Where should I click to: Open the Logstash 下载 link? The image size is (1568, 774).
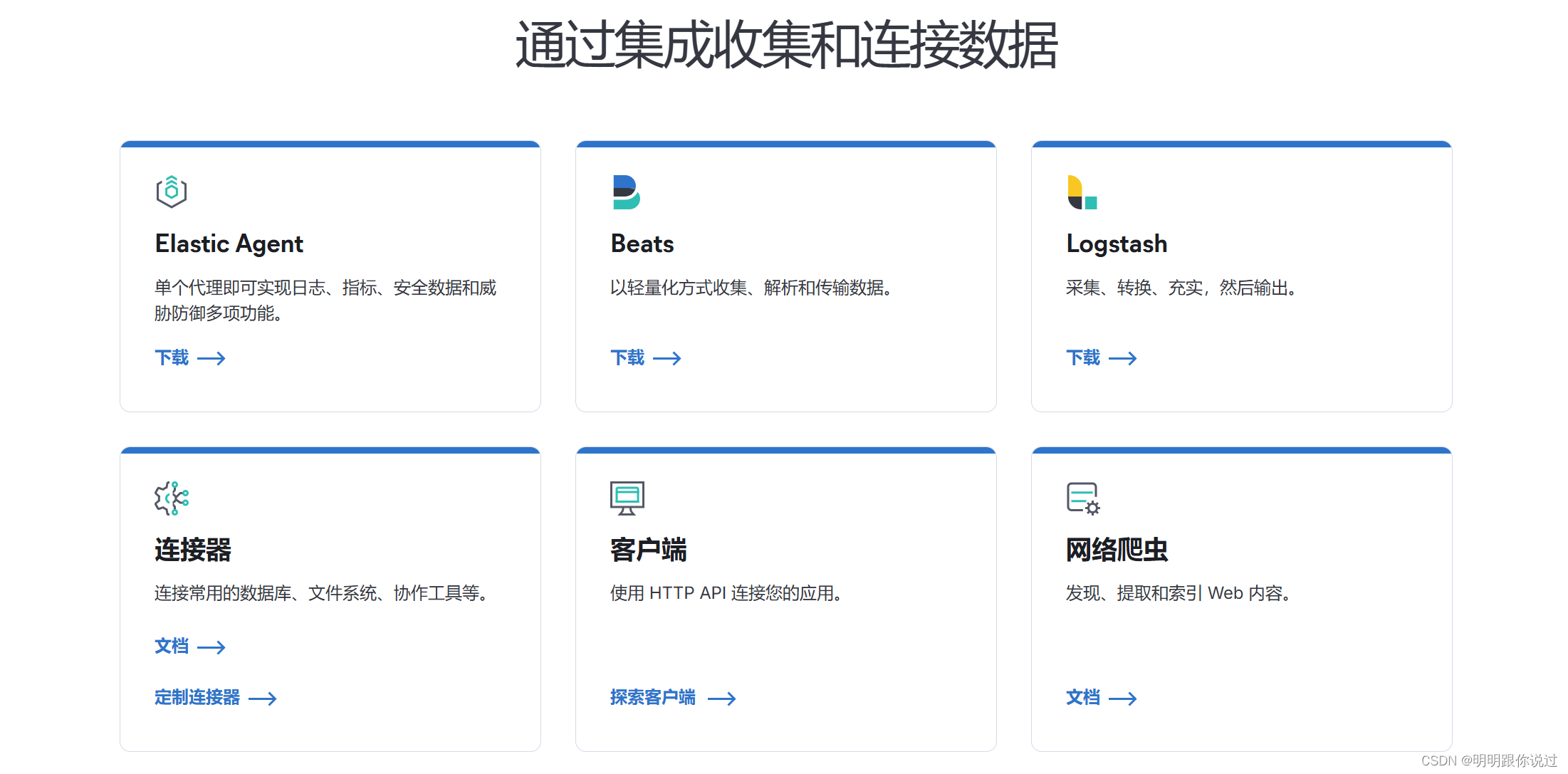coord(1083,358)
